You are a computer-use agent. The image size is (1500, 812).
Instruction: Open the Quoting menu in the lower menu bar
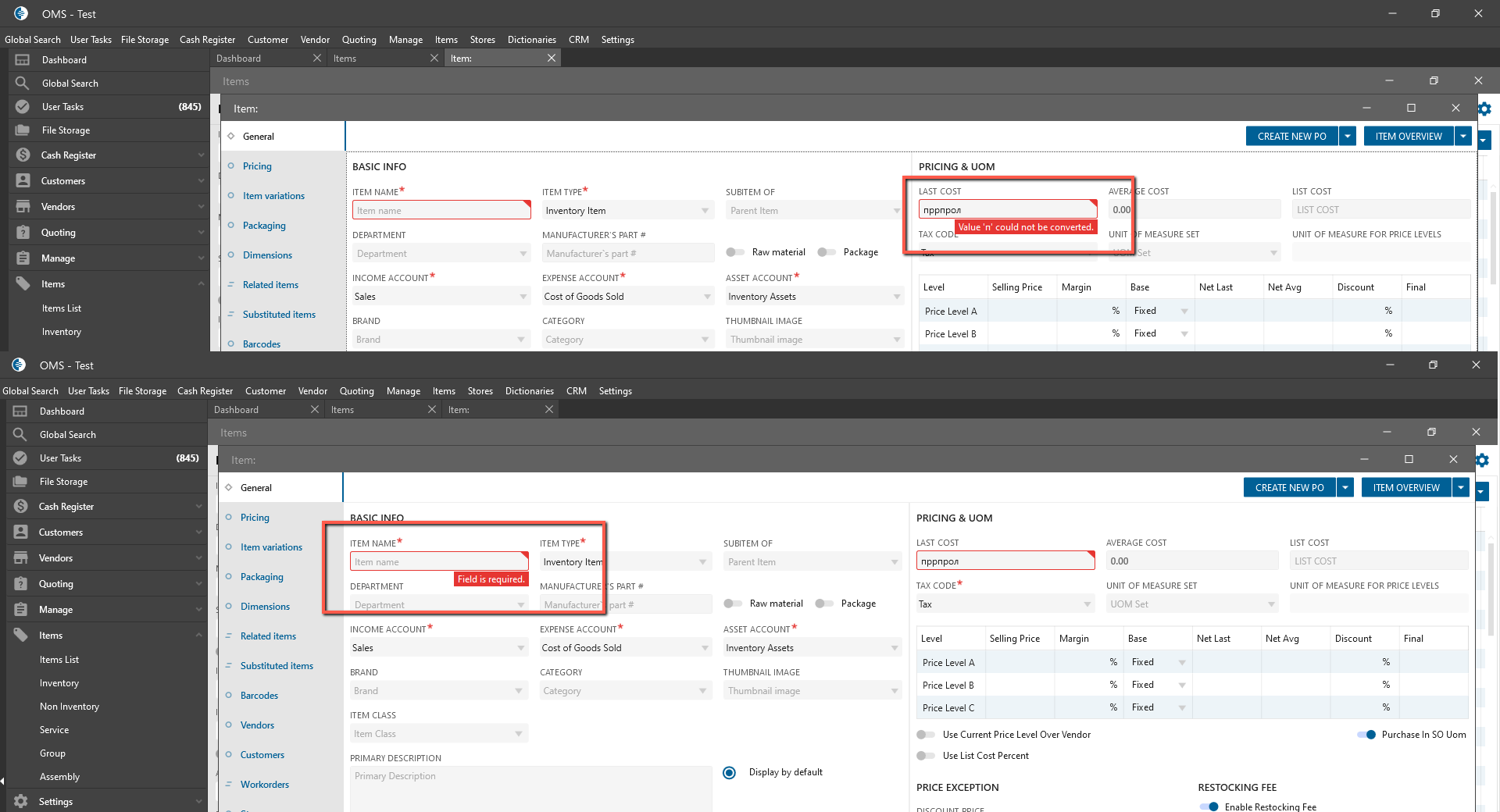357,391
